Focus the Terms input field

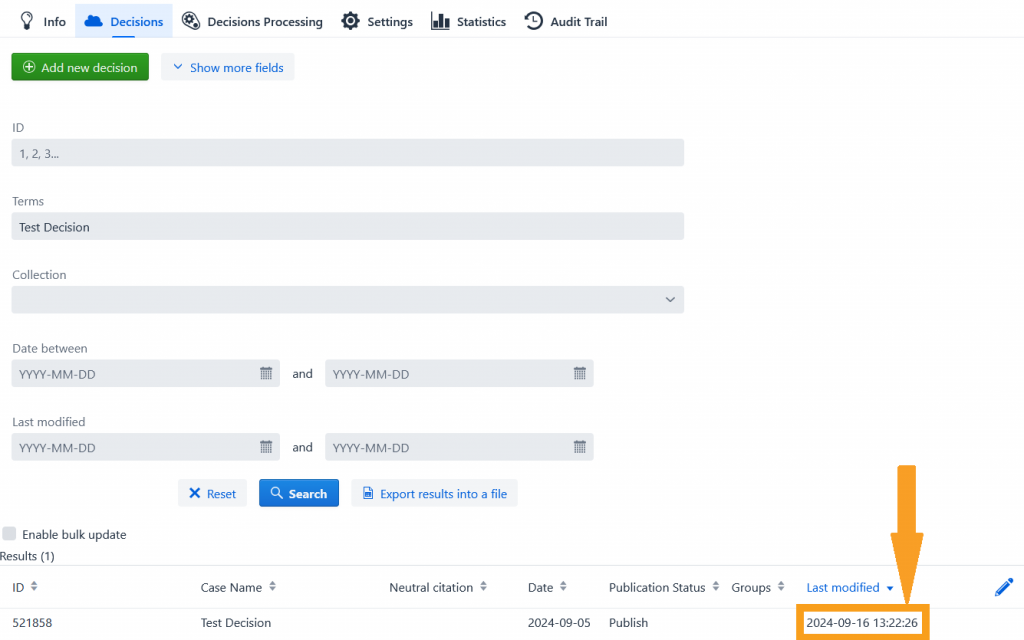point(347,227)
